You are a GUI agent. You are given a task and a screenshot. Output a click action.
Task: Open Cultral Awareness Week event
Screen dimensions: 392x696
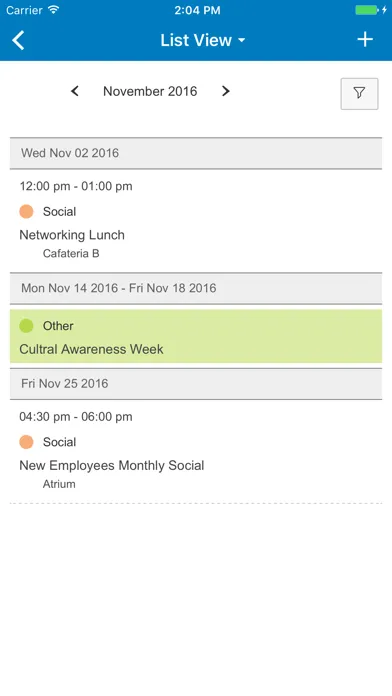coord(196,336)
